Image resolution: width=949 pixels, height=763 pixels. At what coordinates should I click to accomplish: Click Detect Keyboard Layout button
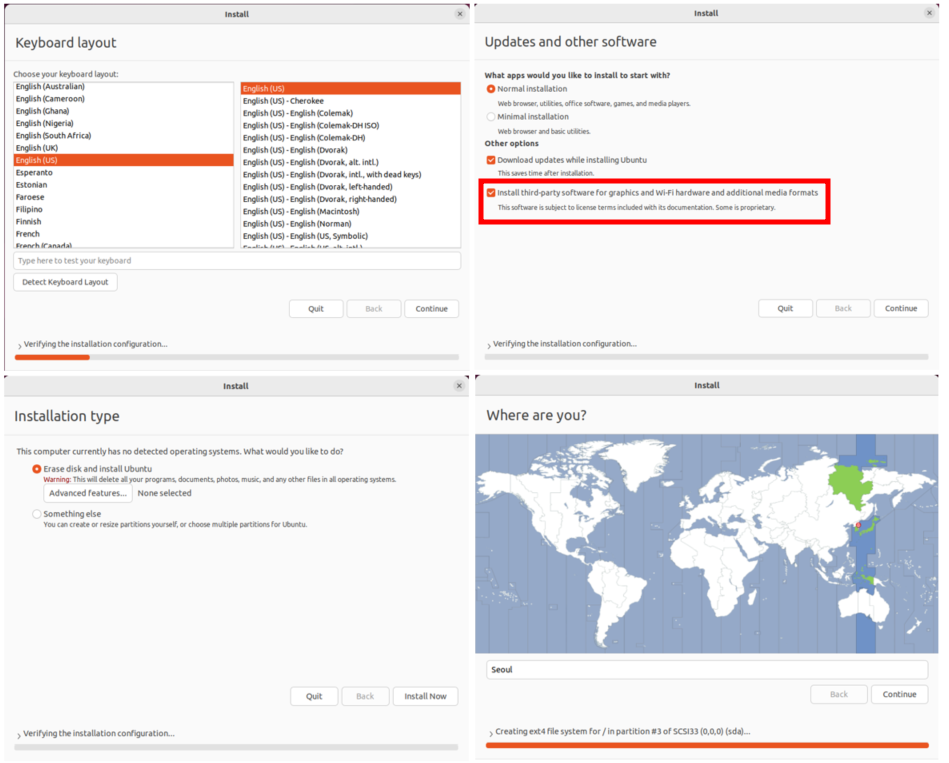coord(65,282)
